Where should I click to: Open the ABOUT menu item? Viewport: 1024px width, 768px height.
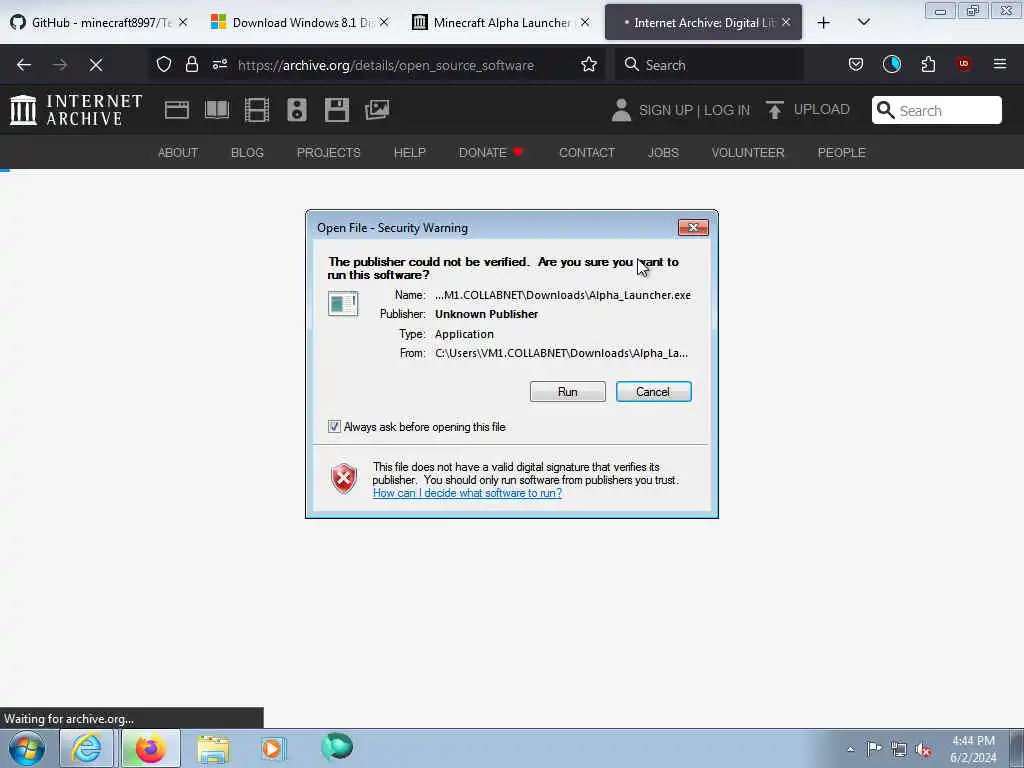[x=178, y=152]
